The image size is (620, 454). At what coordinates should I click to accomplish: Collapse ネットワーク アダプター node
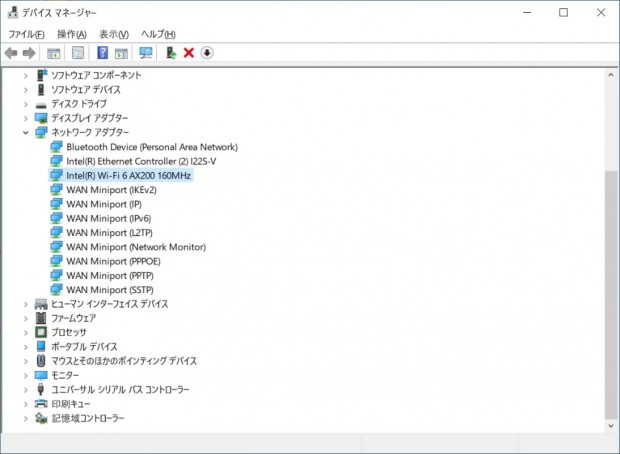26,132
